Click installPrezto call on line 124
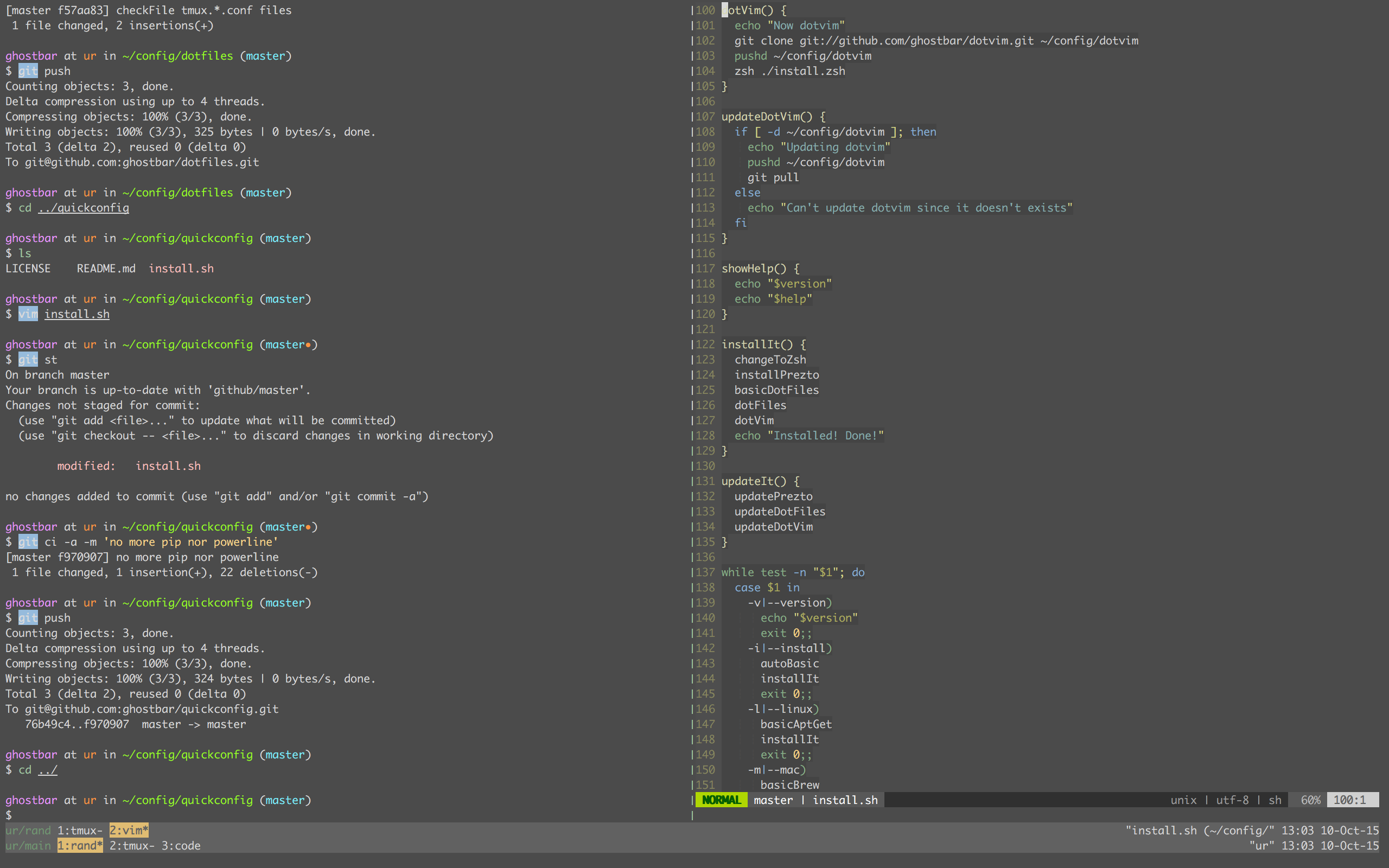Viewport: 1389px width, 868px height. tap(776, 375)
